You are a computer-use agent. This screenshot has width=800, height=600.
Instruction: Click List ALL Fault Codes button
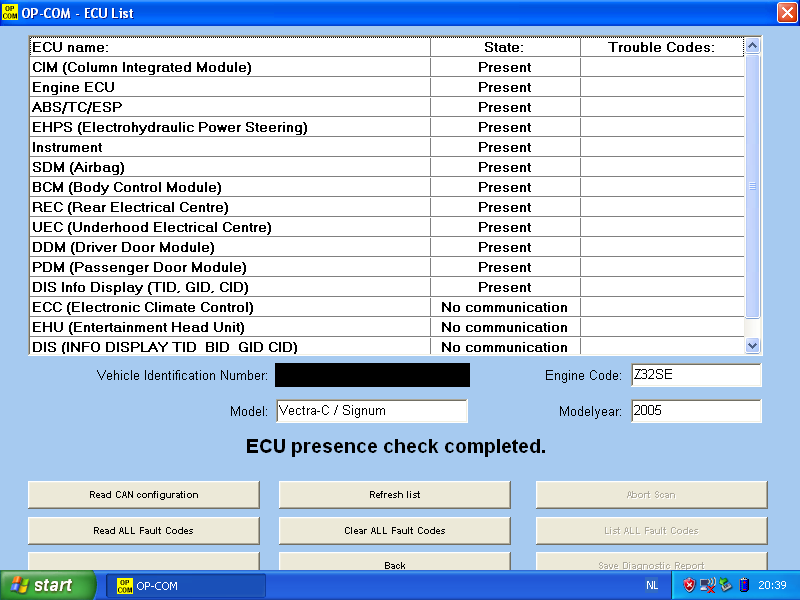[x=652, y=531]
